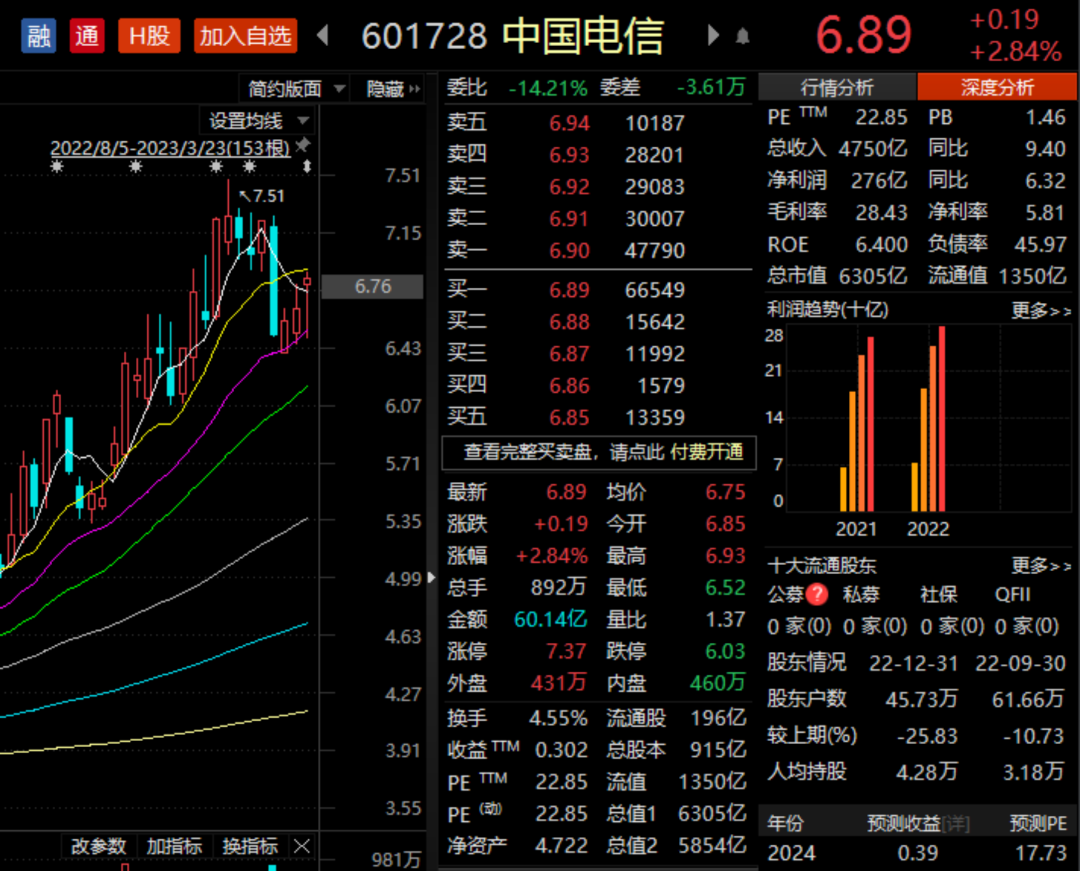Image resolution: width=1080 pixels, height=871 pixels.
Task: Click 卖五 price 6.94
Action: tap(569, 123)
